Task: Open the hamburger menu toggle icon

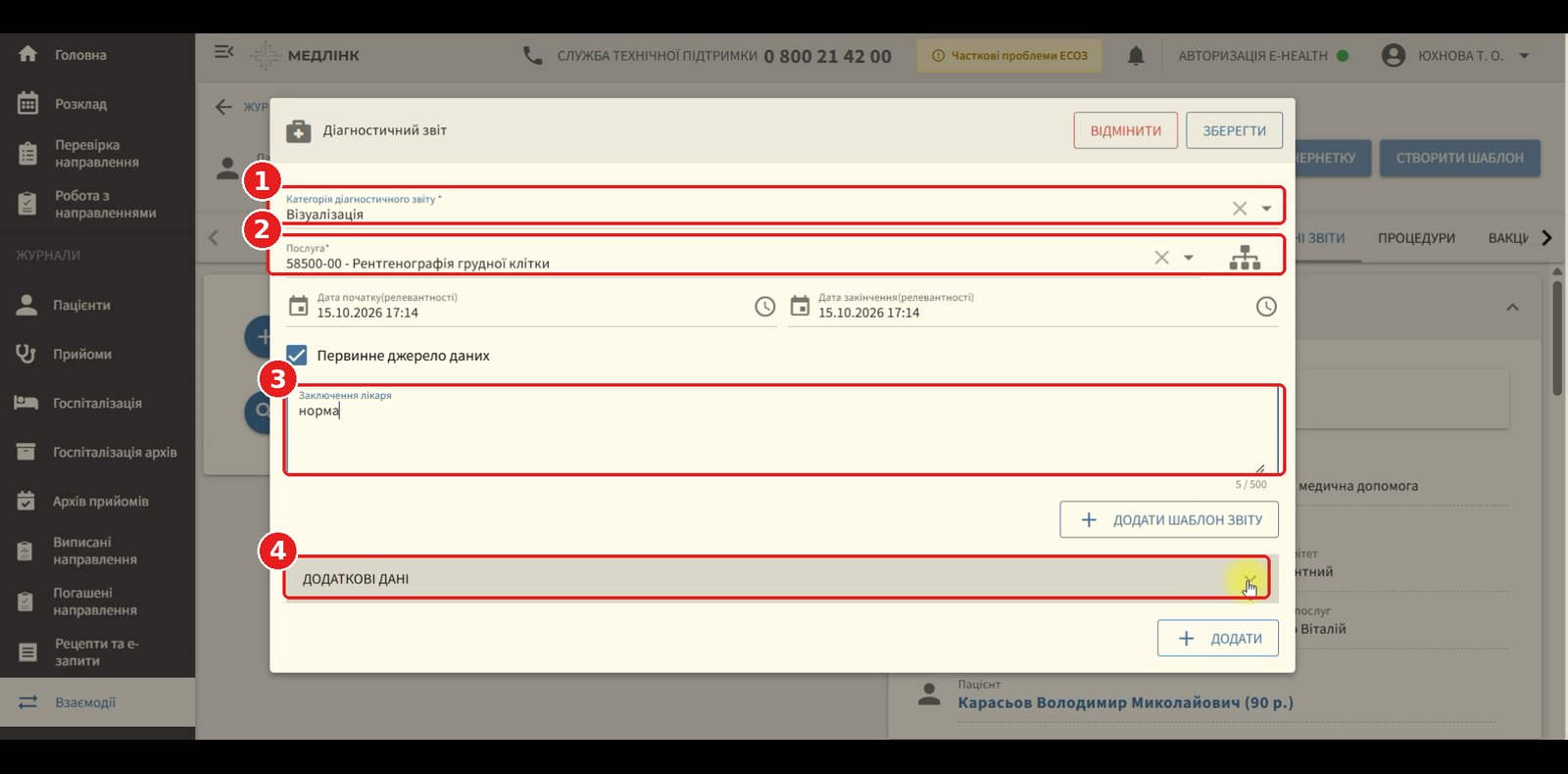Action: coord(223,52)
